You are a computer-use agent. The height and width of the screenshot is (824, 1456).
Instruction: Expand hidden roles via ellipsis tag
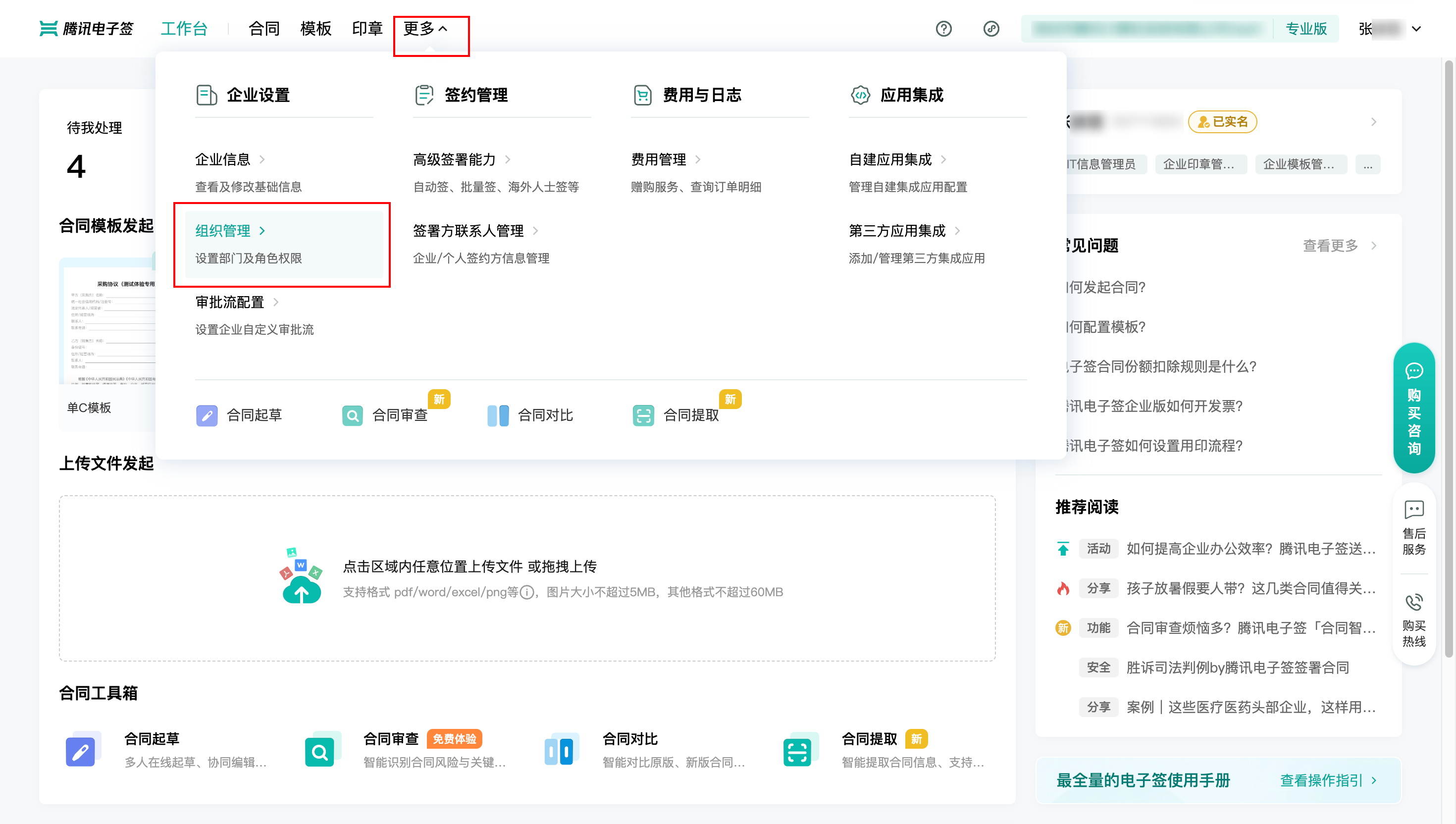(1367, 165)
